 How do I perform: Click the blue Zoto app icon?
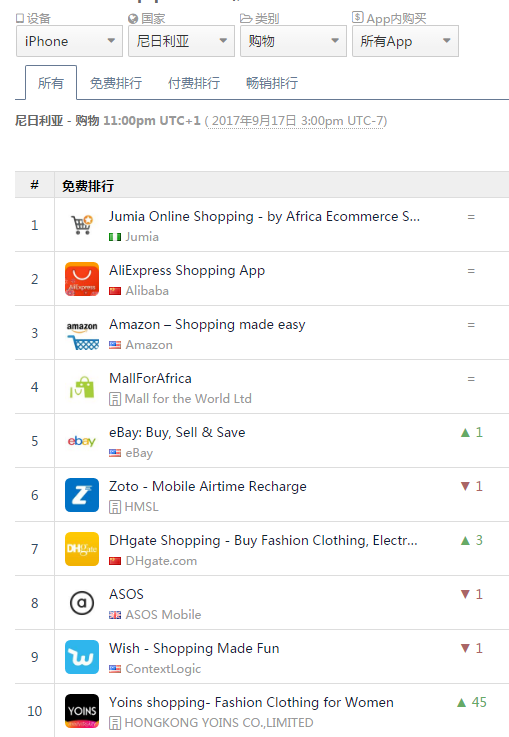pyautogui.click(x=82, y=495)
